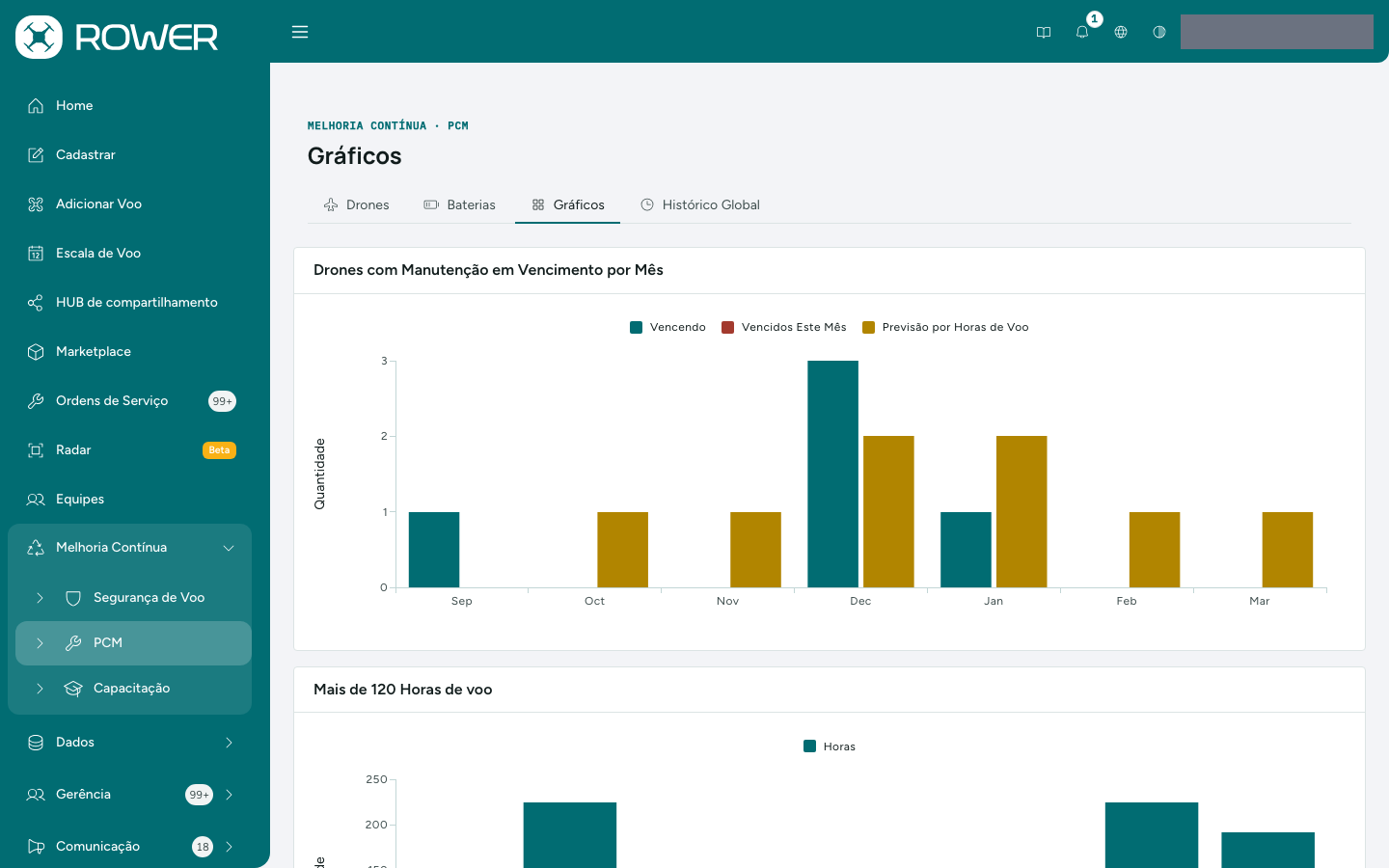
Task: Expand the Gerência menu chevron
Action: (229, 795)
